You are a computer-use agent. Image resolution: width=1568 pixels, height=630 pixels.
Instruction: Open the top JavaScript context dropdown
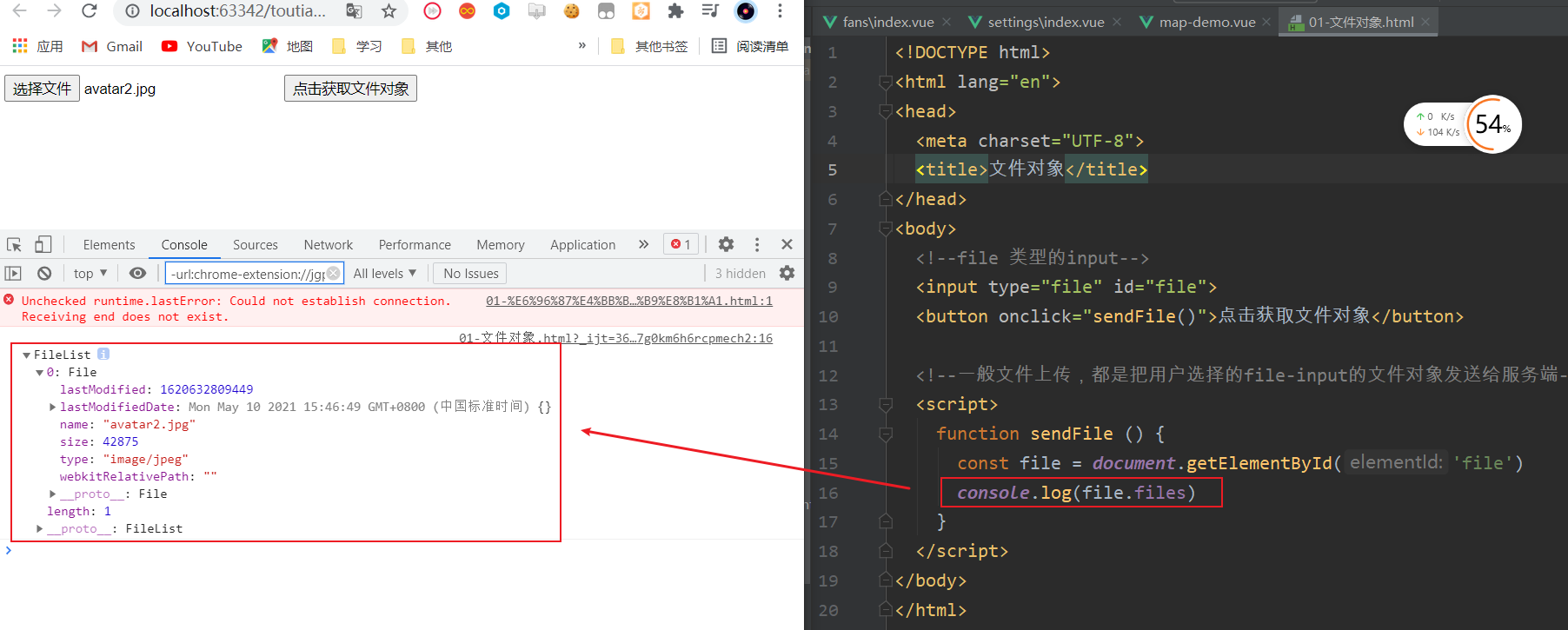(90, 273)
